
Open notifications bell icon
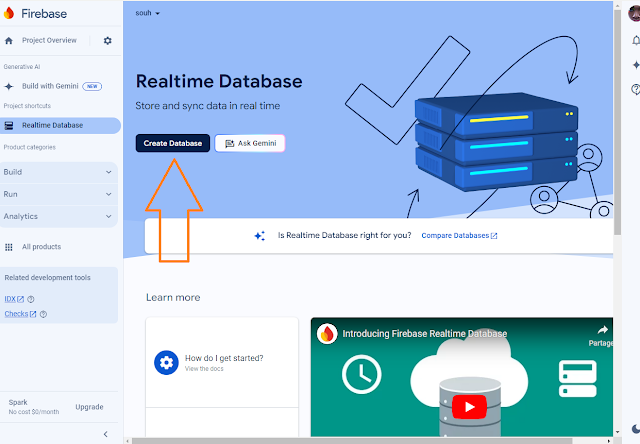click(x=636, y=40)
